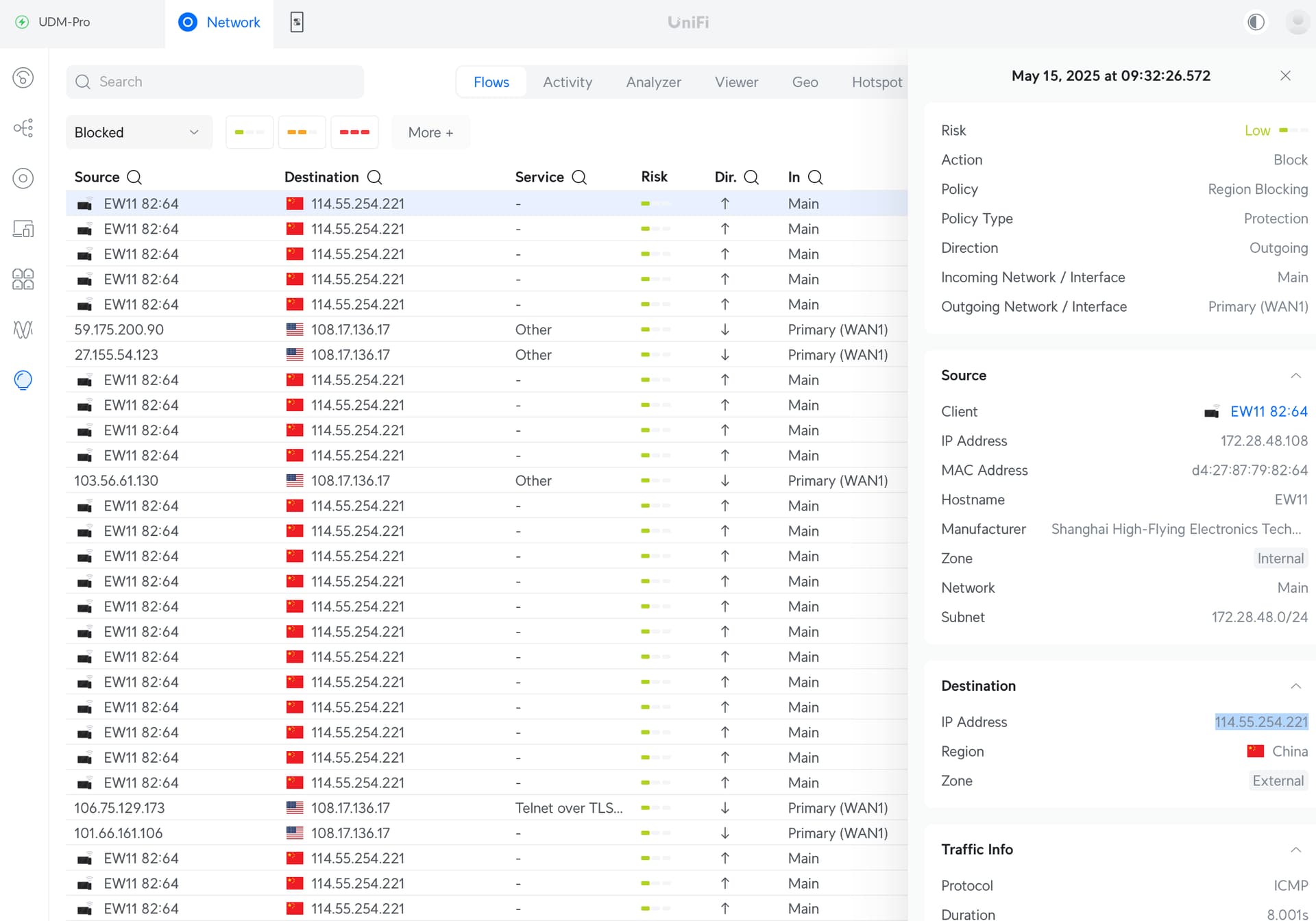The image size is (1316, 921).
Task: Toggle the medium risk orange filter
Action: (x=302, y=132)
